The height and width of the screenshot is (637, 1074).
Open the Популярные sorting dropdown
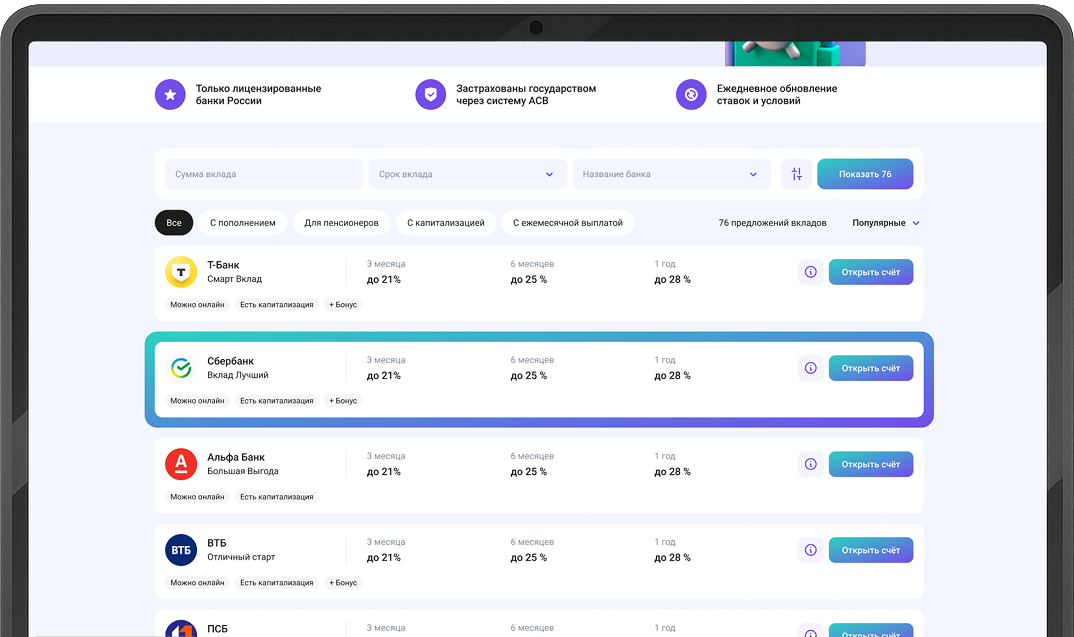(885, 223)
